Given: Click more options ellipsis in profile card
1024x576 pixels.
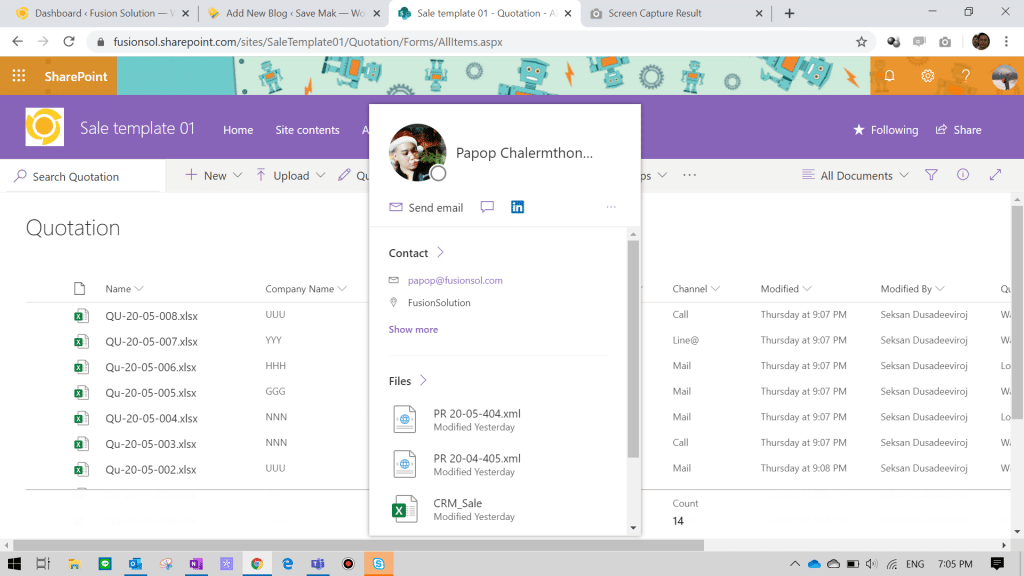Looking at the screenshot, I should 611,207.
